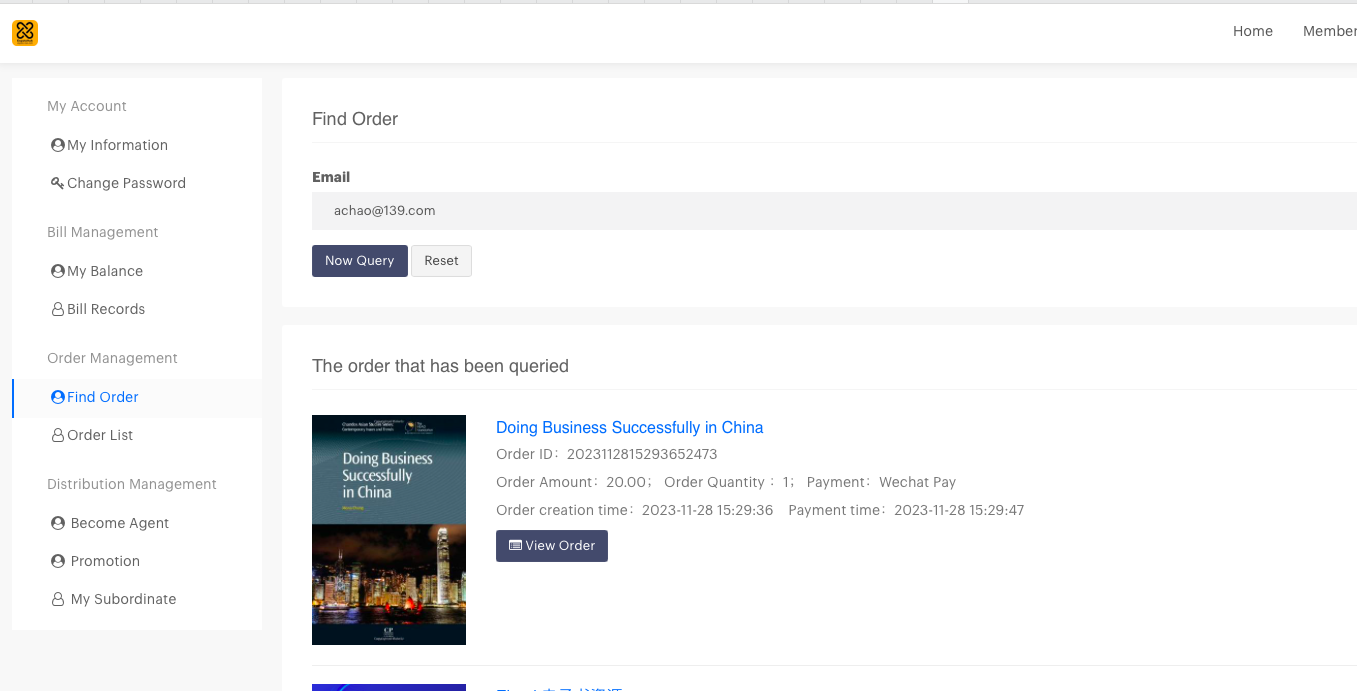Click the Promotion icon
Viewport: 1357px width, 691px height.
58,561
